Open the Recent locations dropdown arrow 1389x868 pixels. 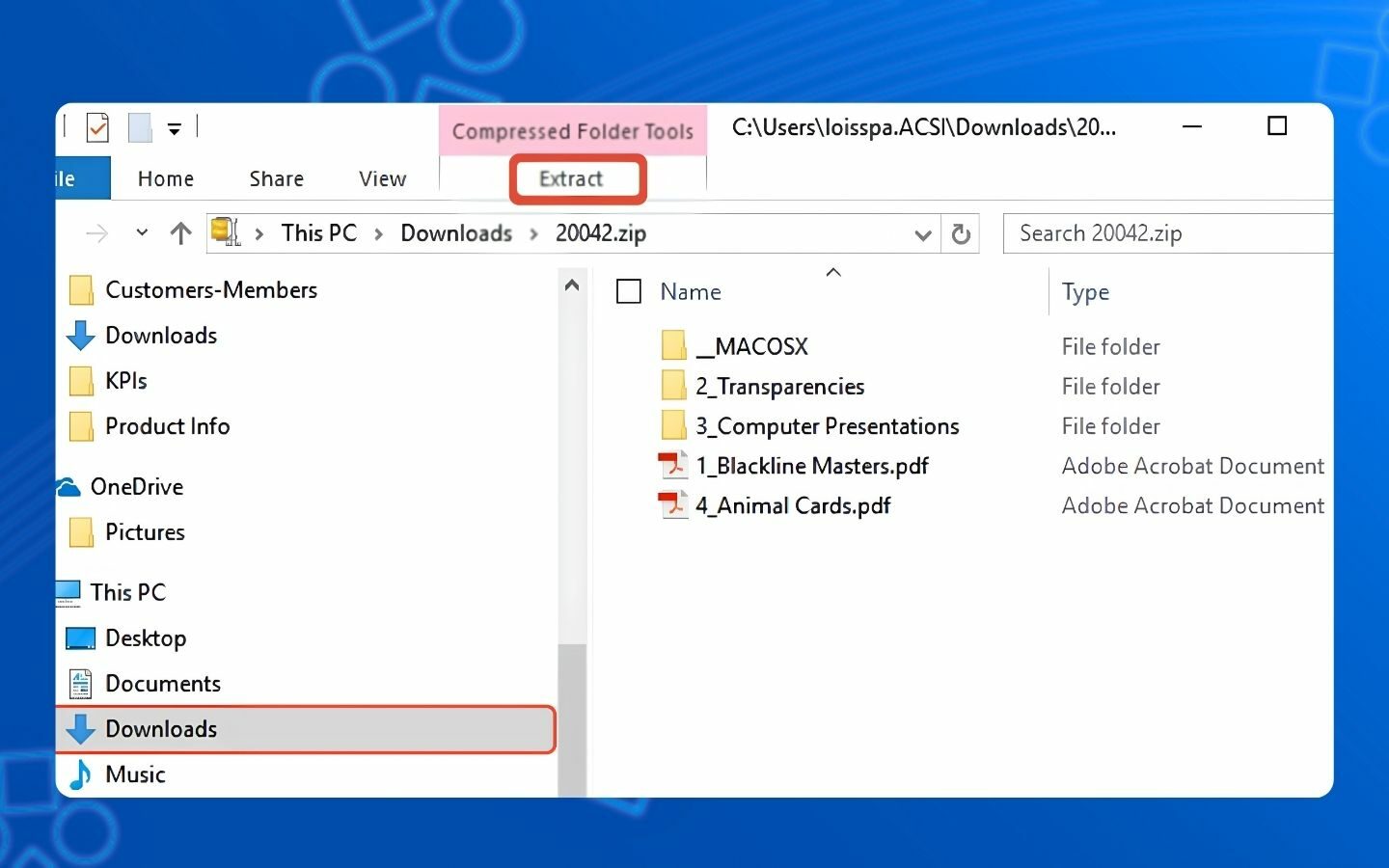(142, 232)
